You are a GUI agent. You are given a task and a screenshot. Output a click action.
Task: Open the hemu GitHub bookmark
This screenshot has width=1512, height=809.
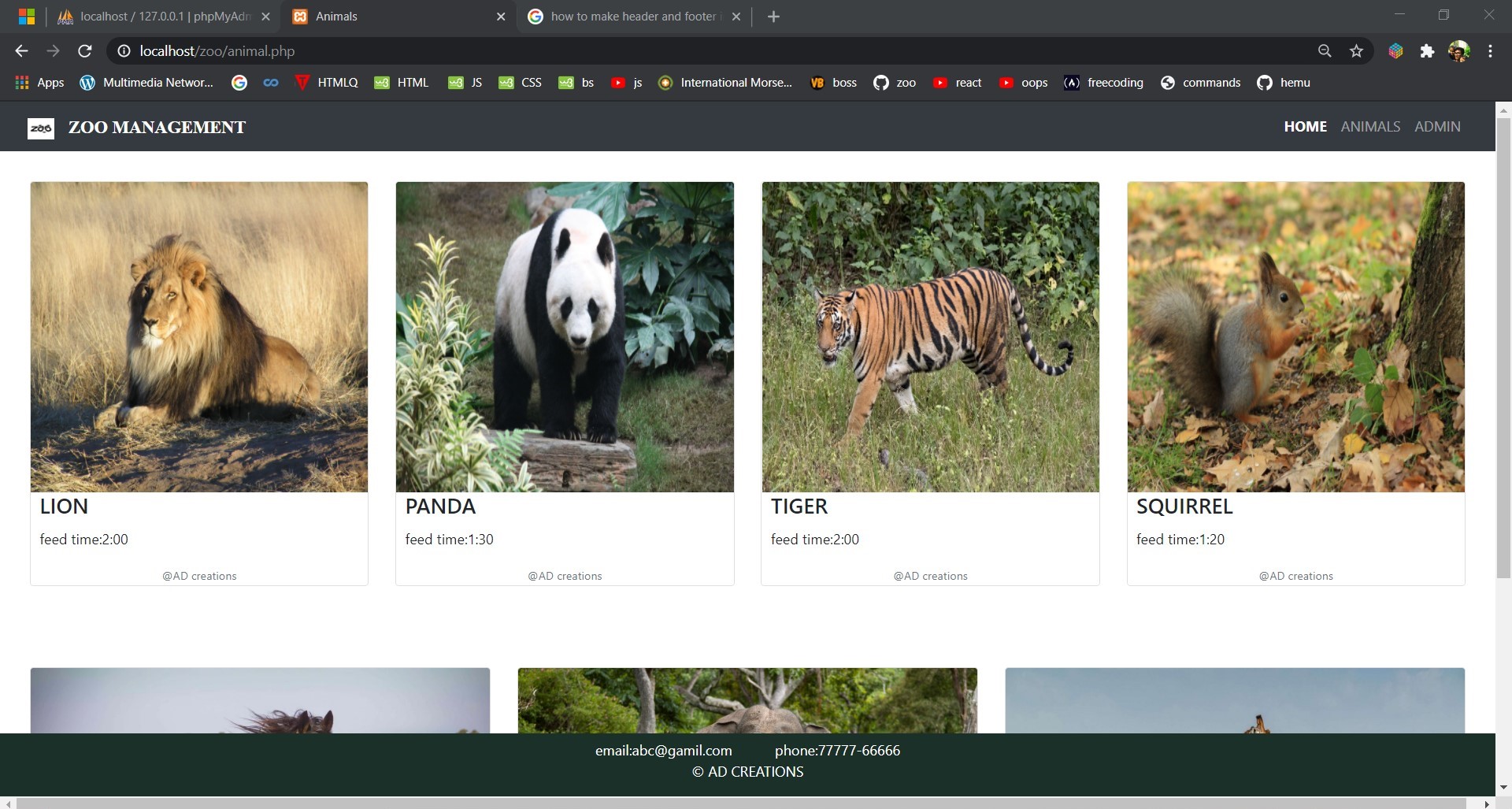tap(1283, 82)
